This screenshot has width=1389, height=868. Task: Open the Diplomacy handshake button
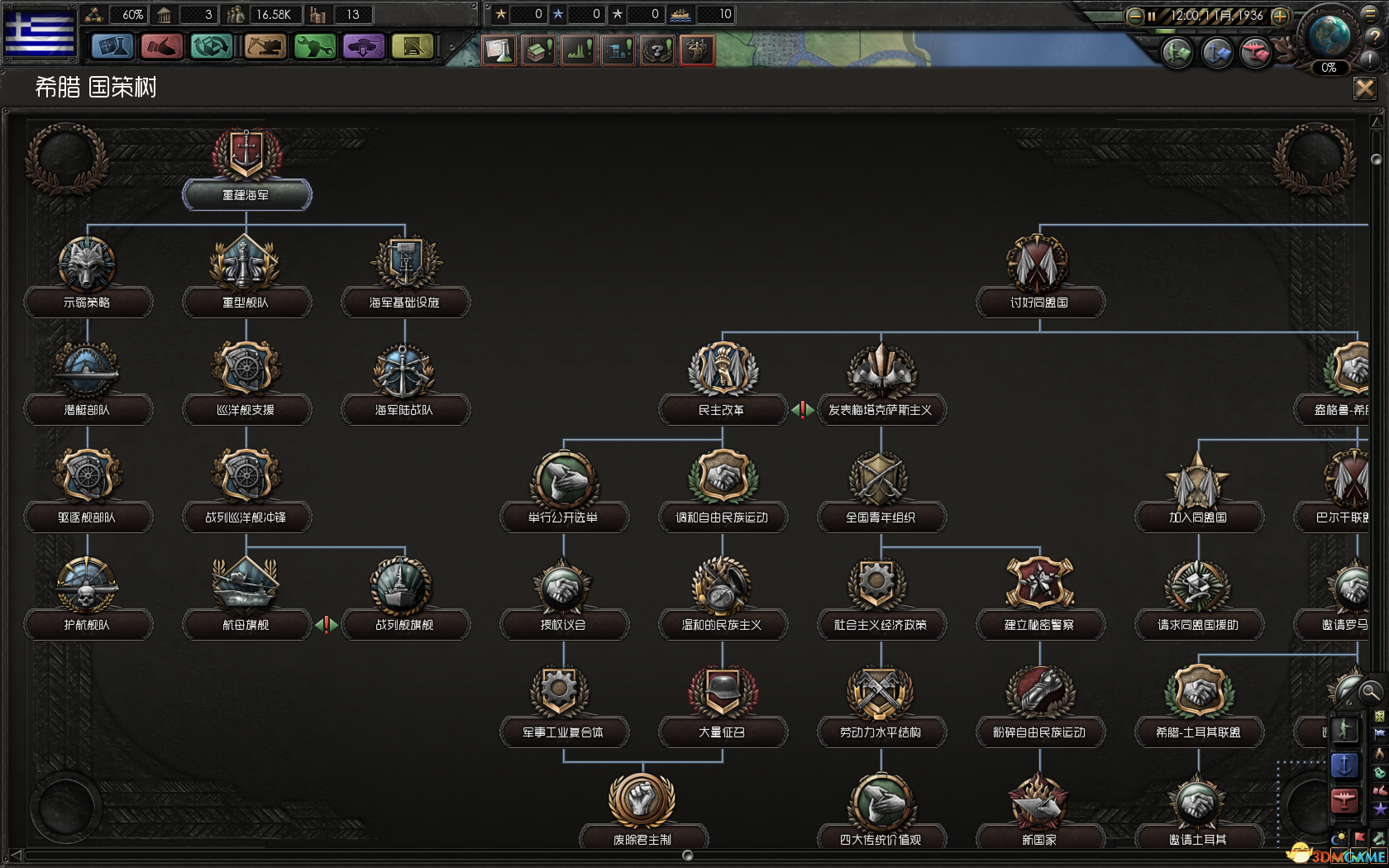pyautogui.click(x=162, y=47)
